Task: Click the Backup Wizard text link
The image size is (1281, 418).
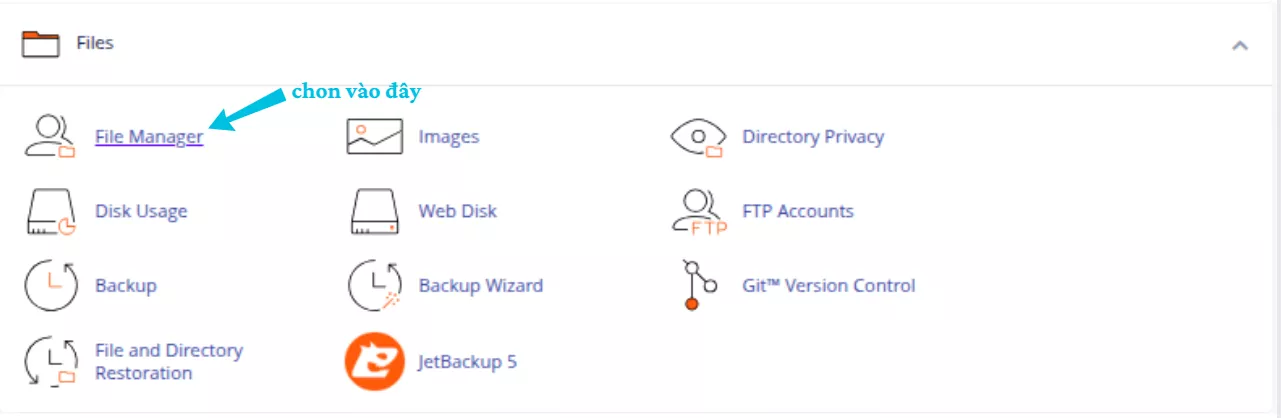Action: [x=480, y=286]
